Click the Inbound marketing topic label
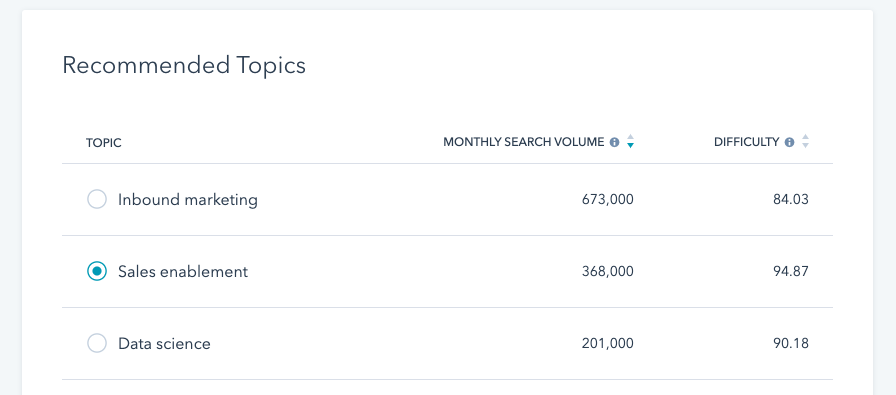 (188, 200)
